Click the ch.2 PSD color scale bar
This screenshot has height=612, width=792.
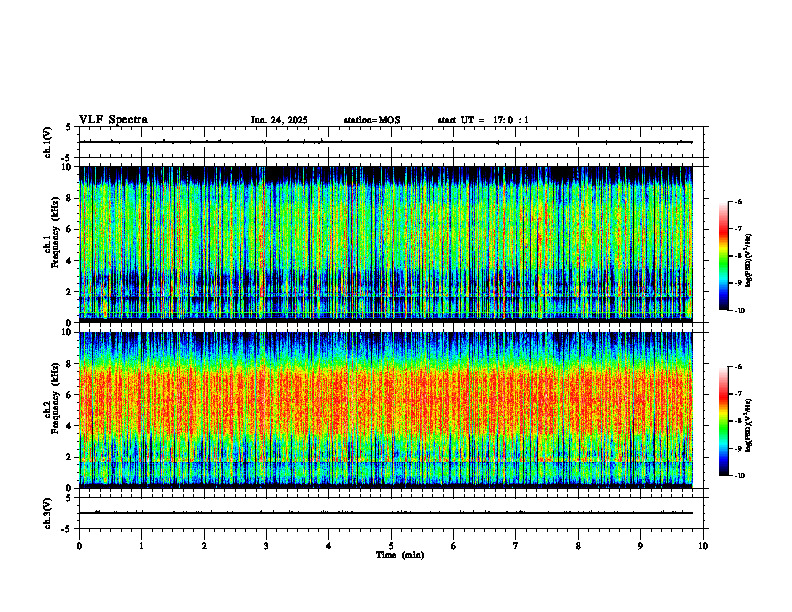click(x=723, y=421)
